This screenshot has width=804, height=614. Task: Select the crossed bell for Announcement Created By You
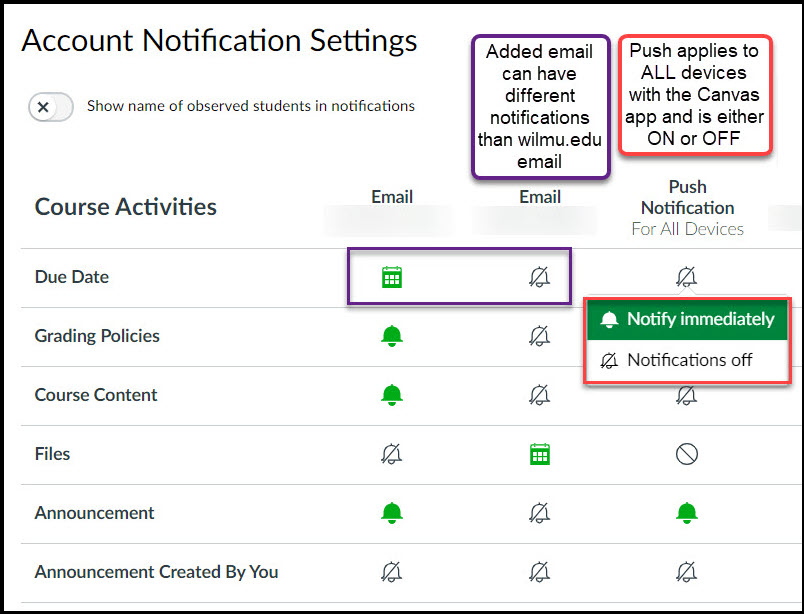point(392,573)
